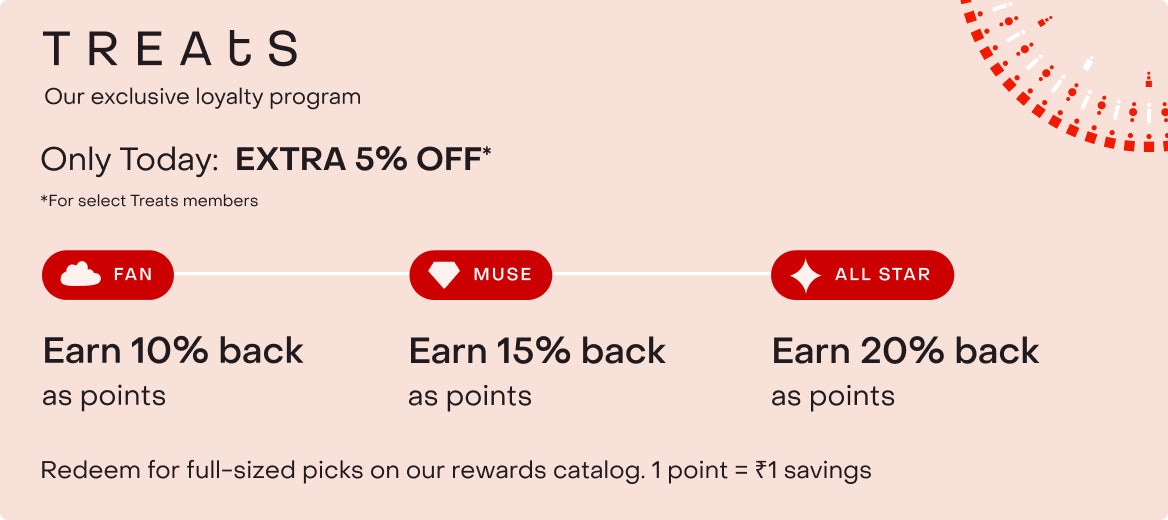
Task: Click the red sunburst decoration in the corner
Action: [x=1080, y=75]
